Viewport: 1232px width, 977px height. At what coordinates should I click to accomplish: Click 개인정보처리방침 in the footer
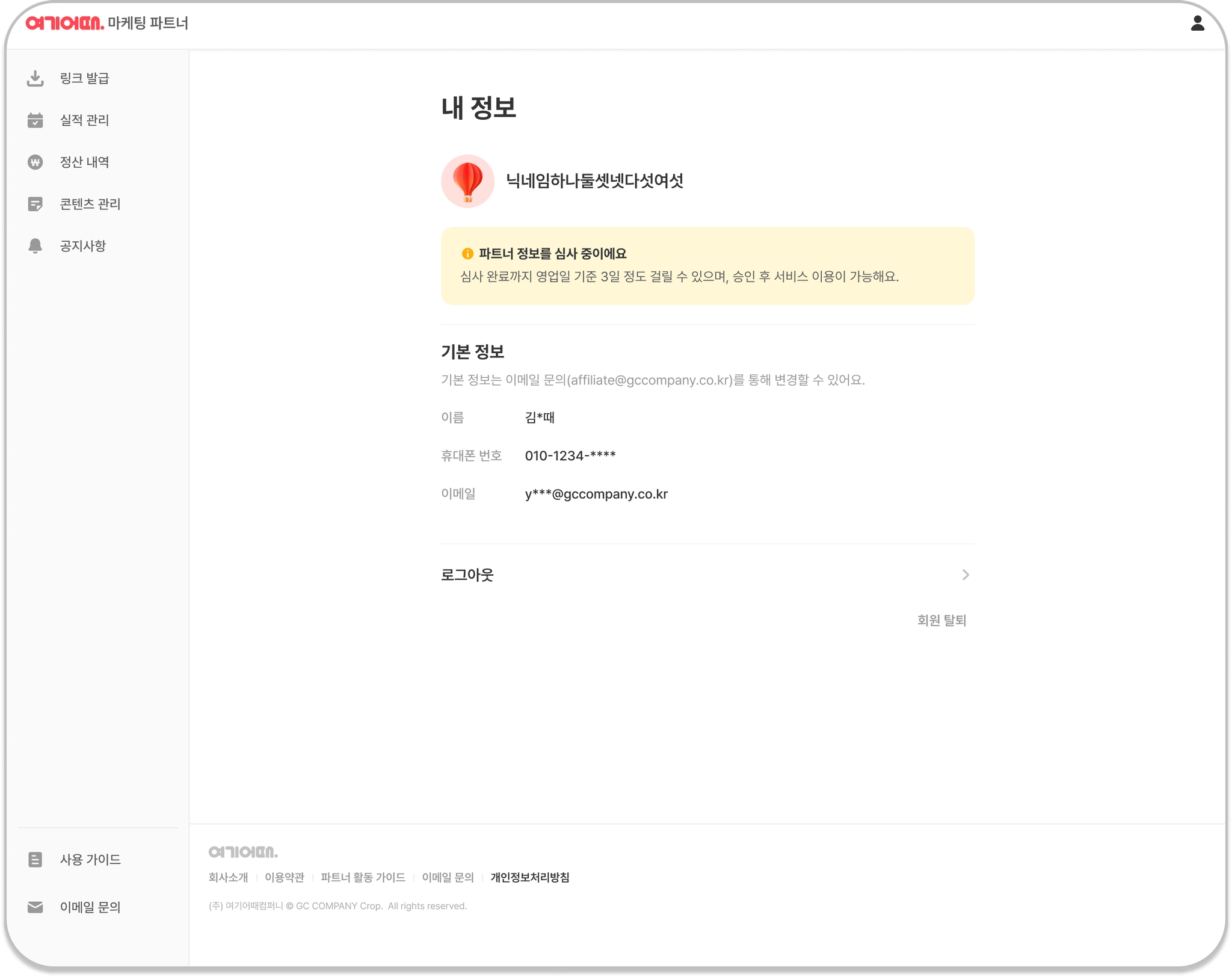click(529, 877)
